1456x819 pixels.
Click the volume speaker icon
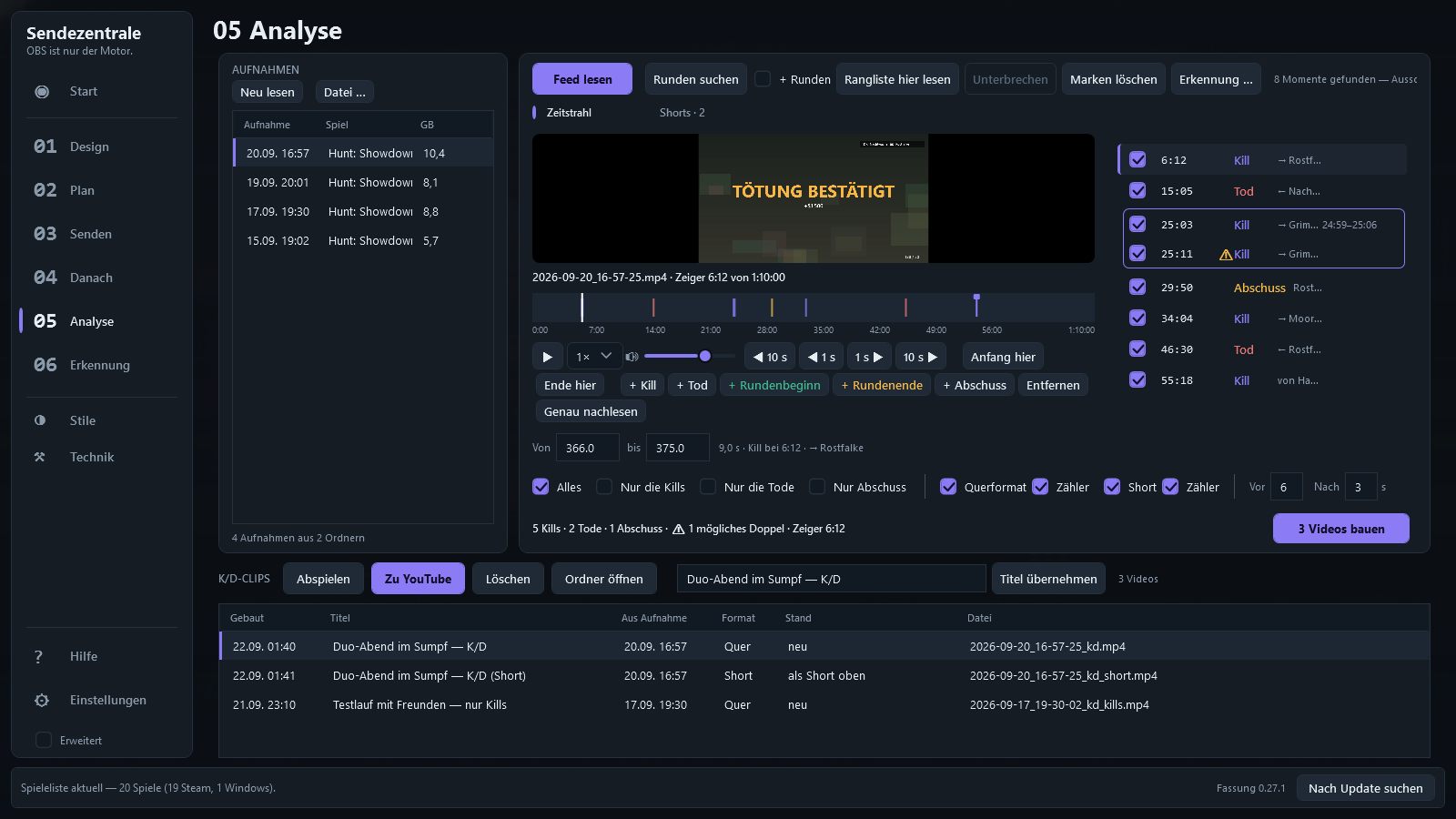click(x=632, y=357)
